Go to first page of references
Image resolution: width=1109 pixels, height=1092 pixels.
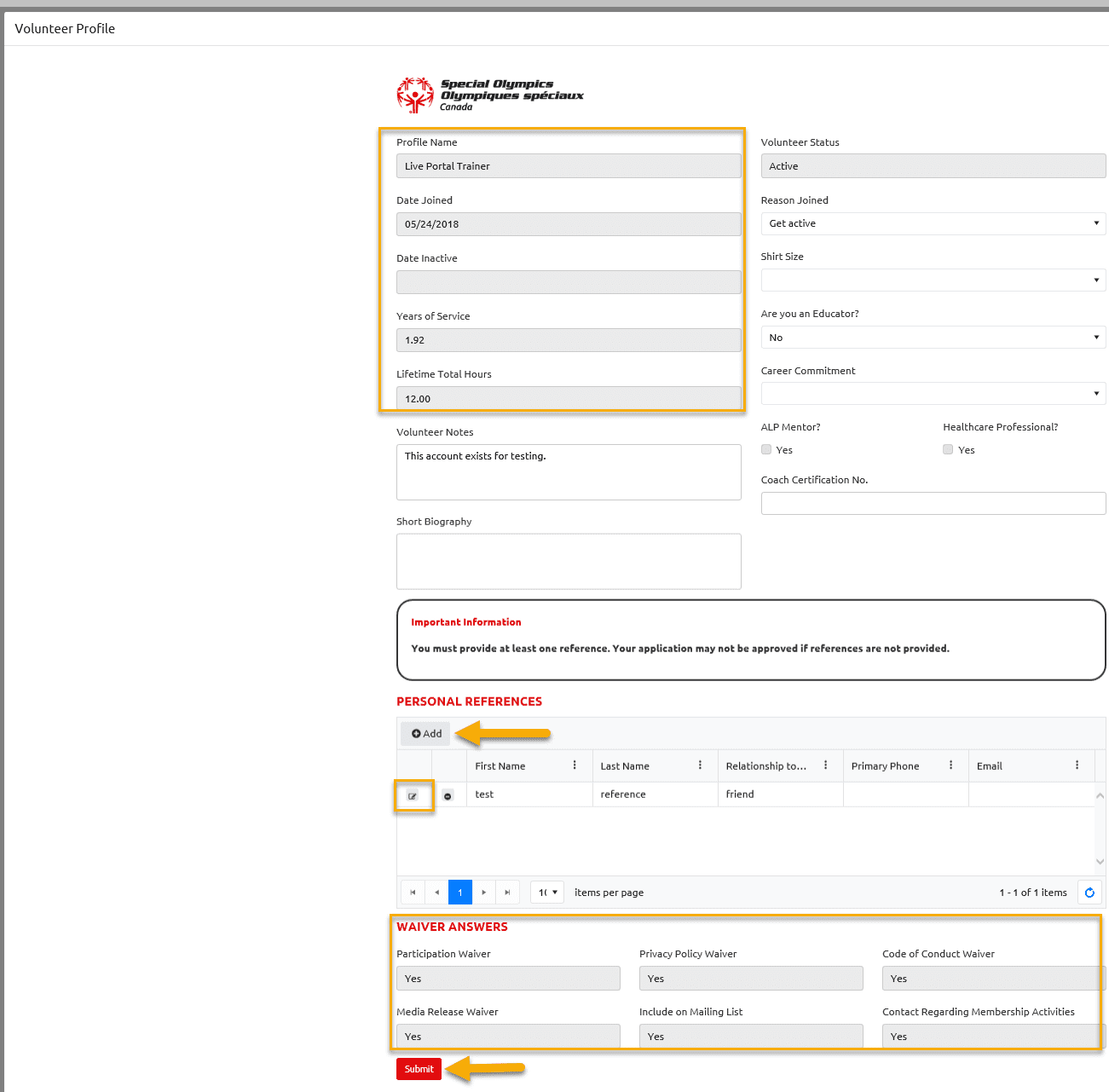(x=413, y=893)
